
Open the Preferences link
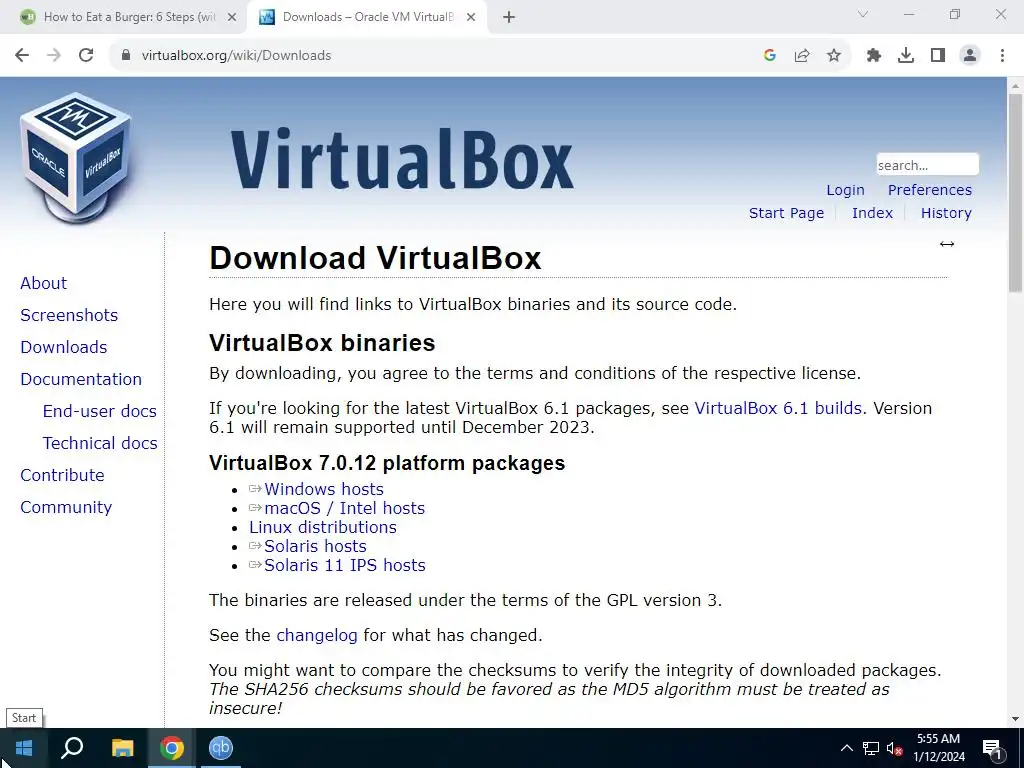point(930,190)
